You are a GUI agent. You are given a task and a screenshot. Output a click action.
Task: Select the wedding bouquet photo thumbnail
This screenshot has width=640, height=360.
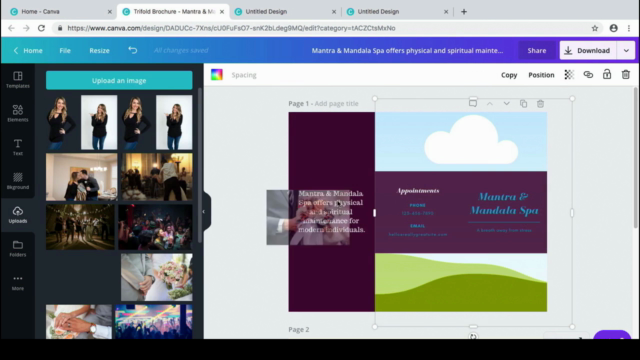pyautogui.click(x=157, y=277)
